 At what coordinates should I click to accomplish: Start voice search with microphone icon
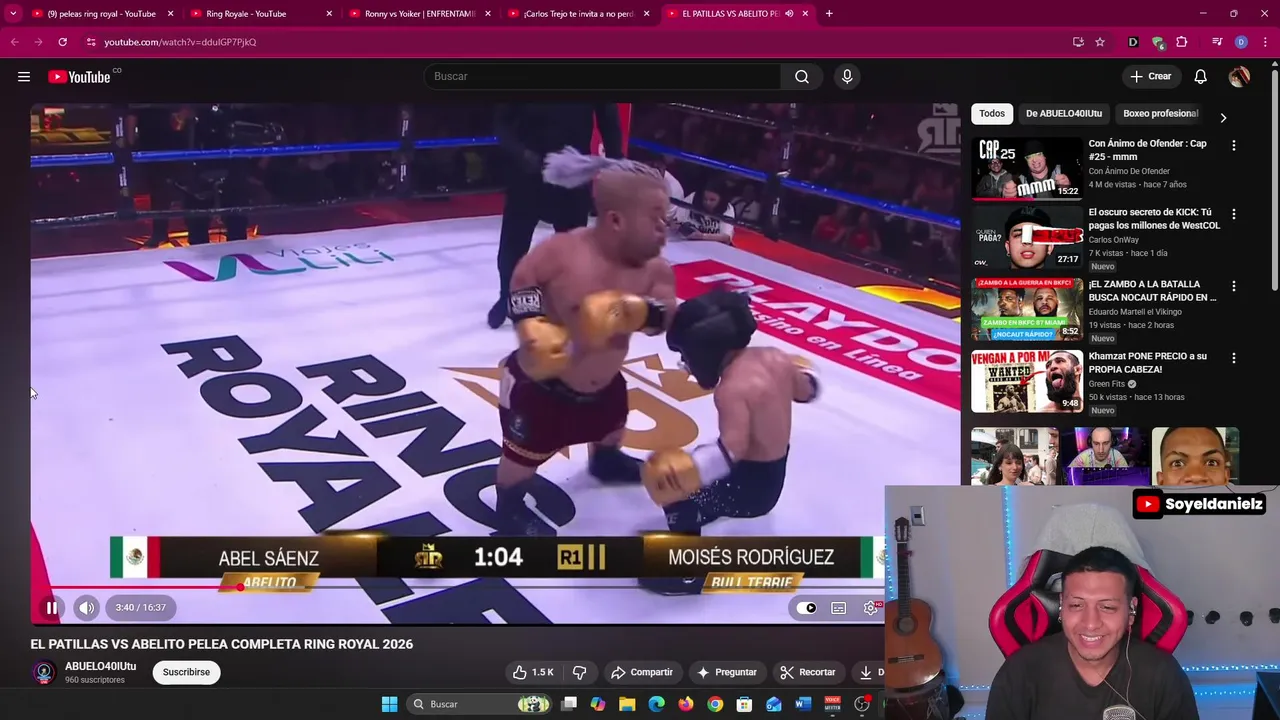(847, 77)
